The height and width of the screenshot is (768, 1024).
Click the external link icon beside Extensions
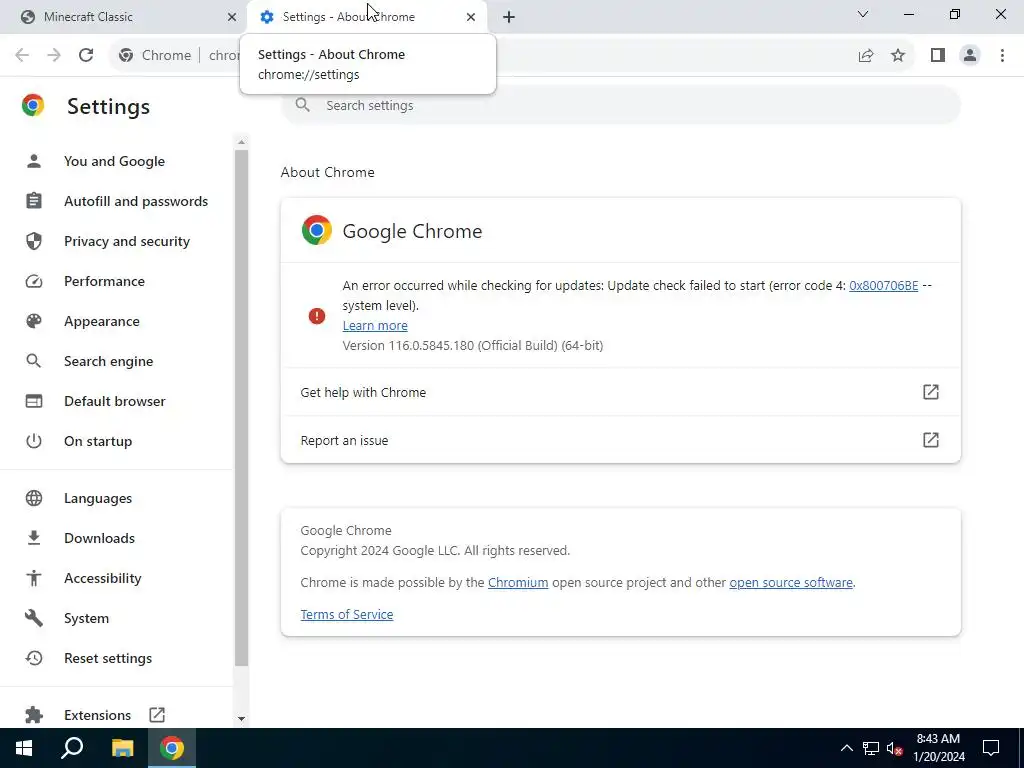point(157,715)
